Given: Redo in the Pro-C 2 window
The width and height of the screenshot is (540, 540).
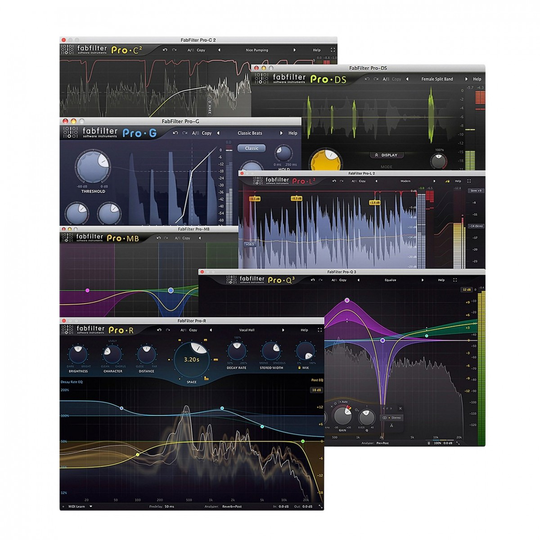Looking at the screenshot, I should click(x=174, y=50).
